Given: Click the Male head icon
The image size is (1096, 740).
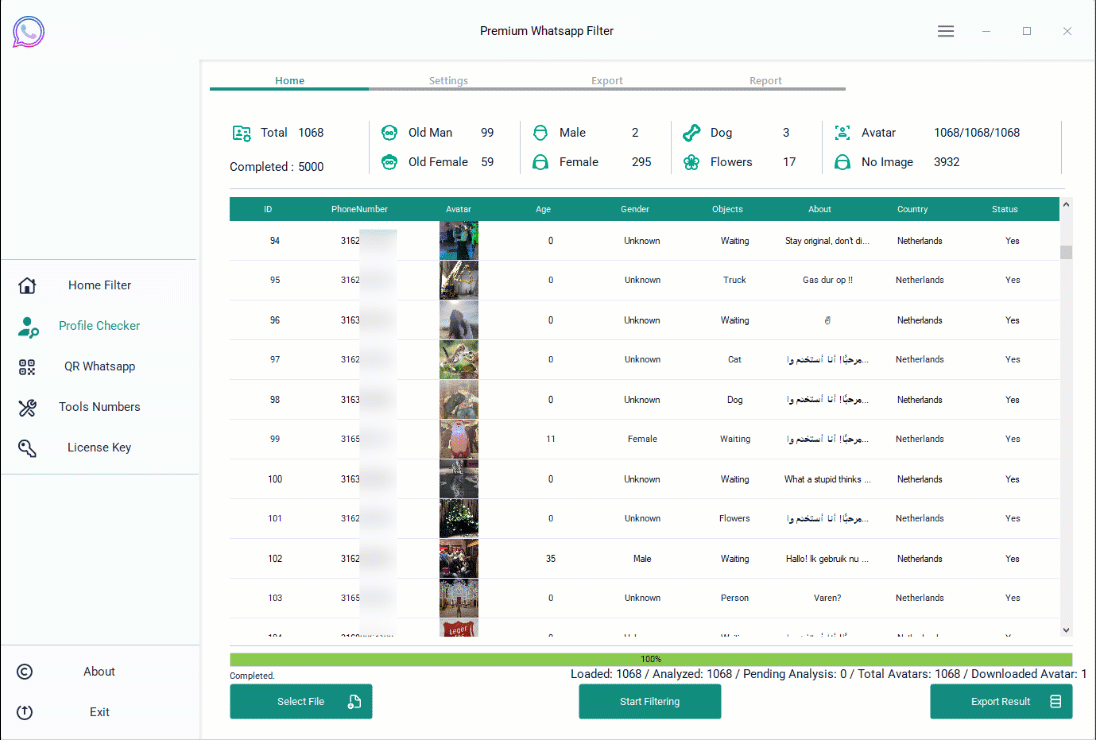Looking at the screenshot, I should pyautogui.click(x=540, y=133).
